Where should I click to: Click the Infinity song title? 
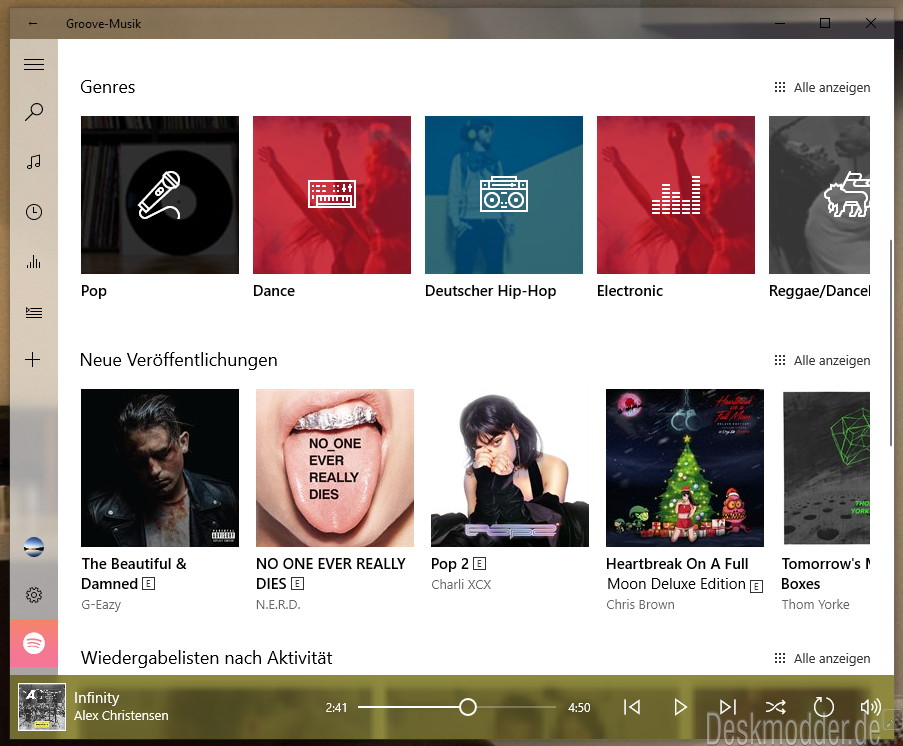(96, 698)
